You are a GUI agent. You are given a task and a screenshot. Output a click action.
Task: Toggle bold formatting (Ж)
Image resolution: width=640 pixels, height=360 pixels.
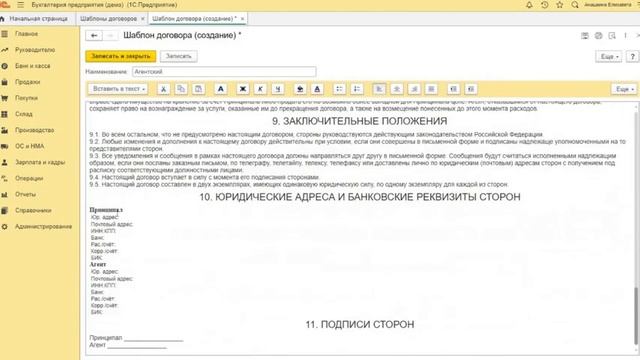point(242,89)
